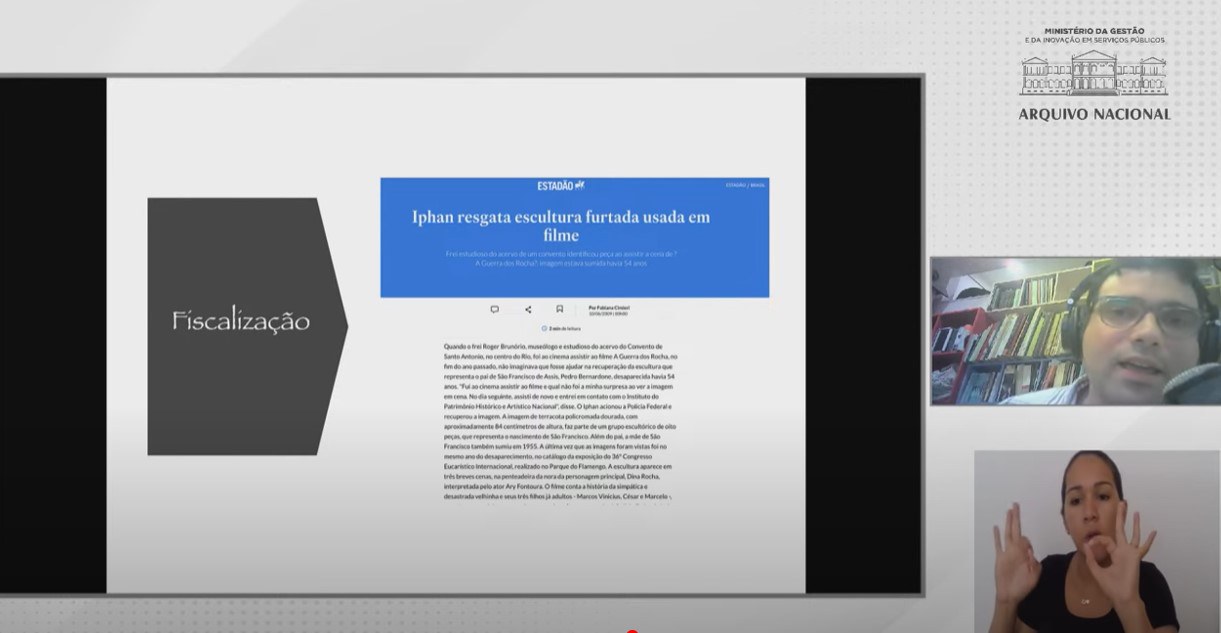Click the article subheadline under the title

click(561, 258)
